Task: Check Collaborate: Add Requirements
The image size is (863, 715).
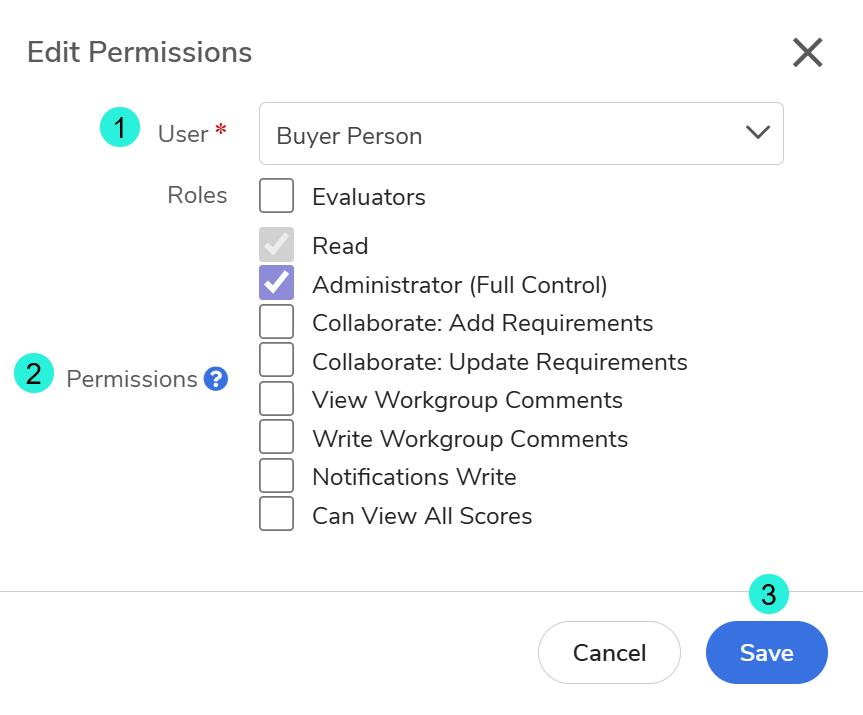Action: (x=276, y=322)
